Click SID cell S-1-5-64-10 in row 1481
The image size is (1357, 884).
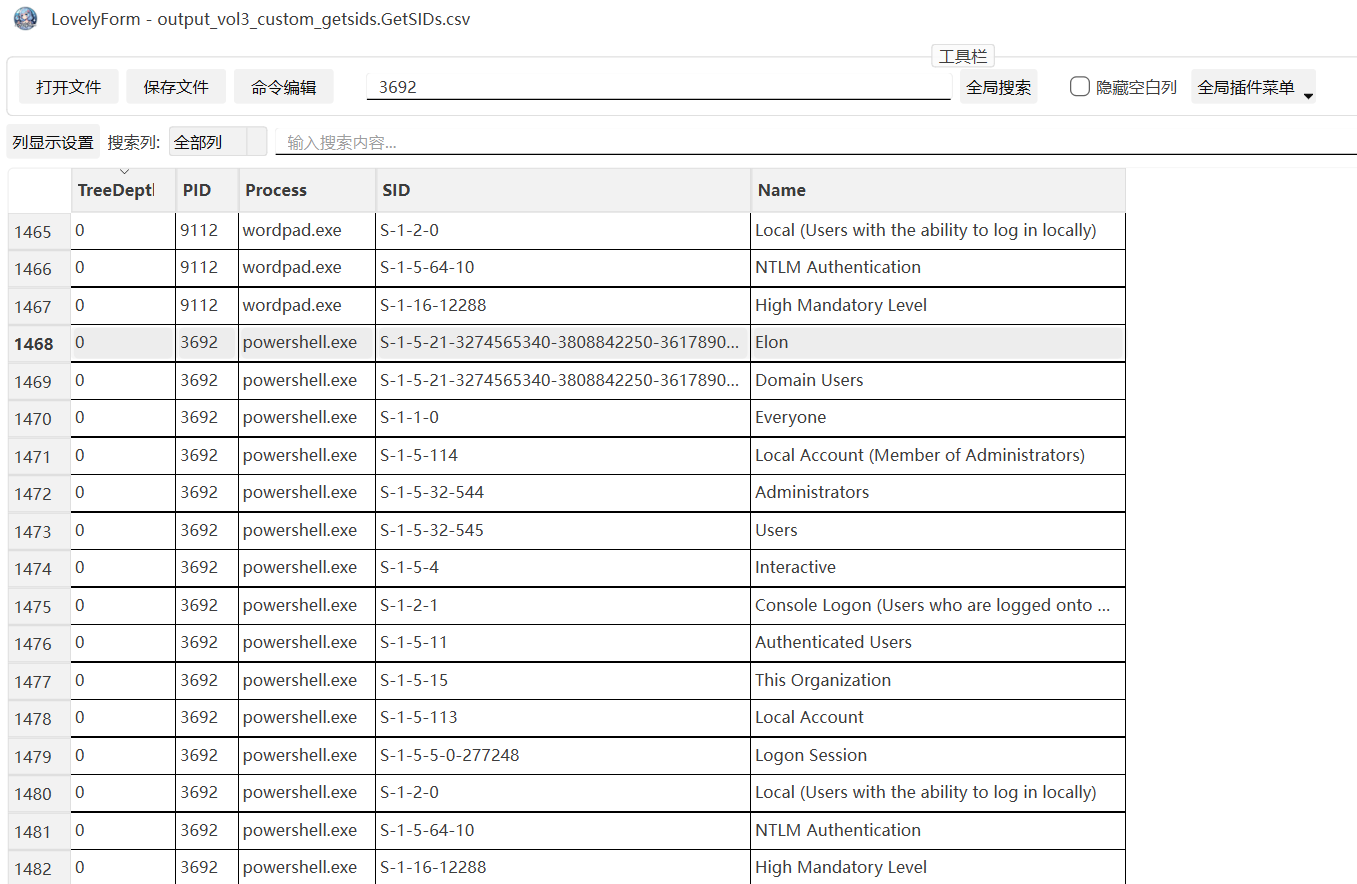(x=563, y=830)
